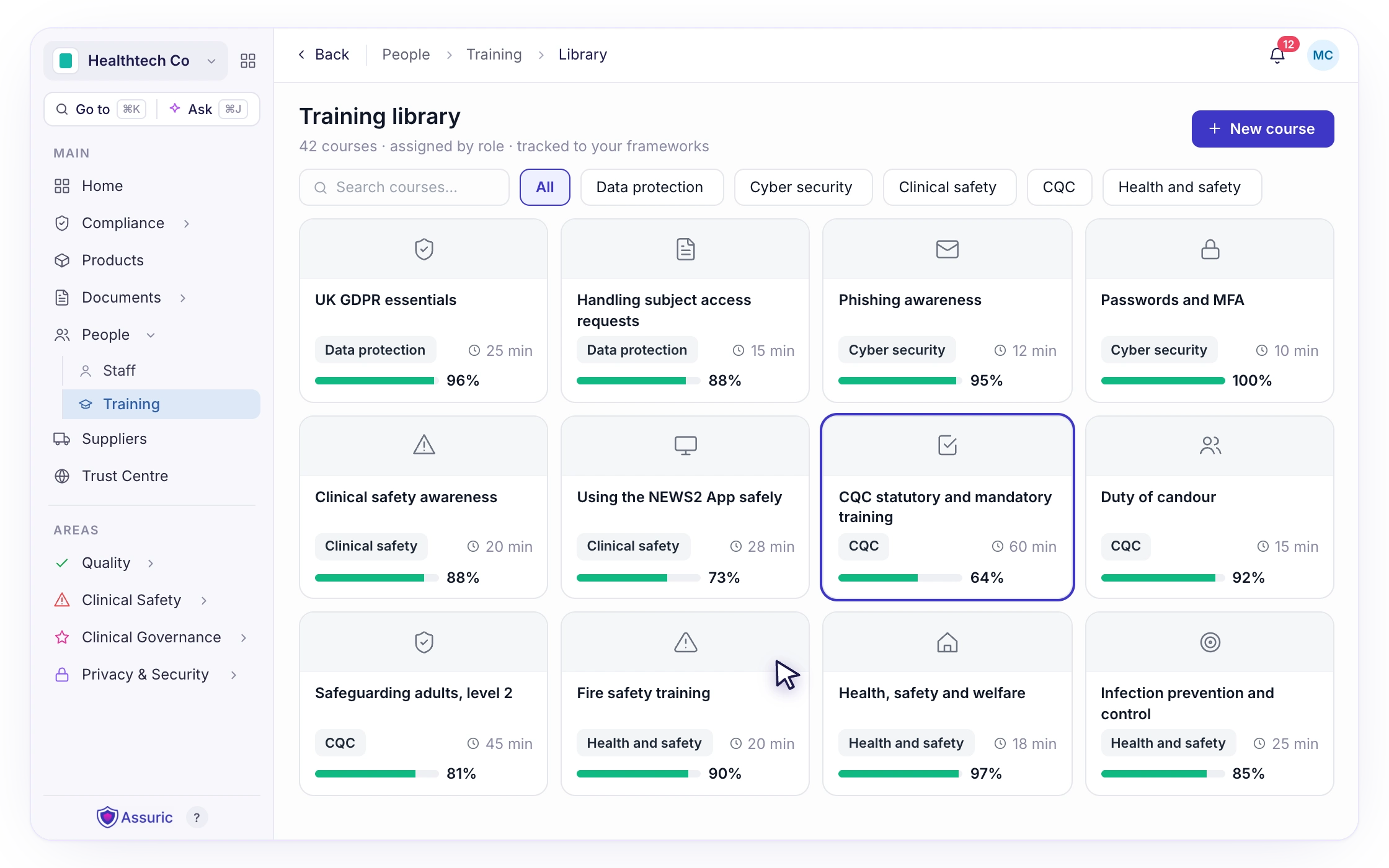Click the Assuric logo
This screenshot has height=868, width=1389.
tap(135, 817)
